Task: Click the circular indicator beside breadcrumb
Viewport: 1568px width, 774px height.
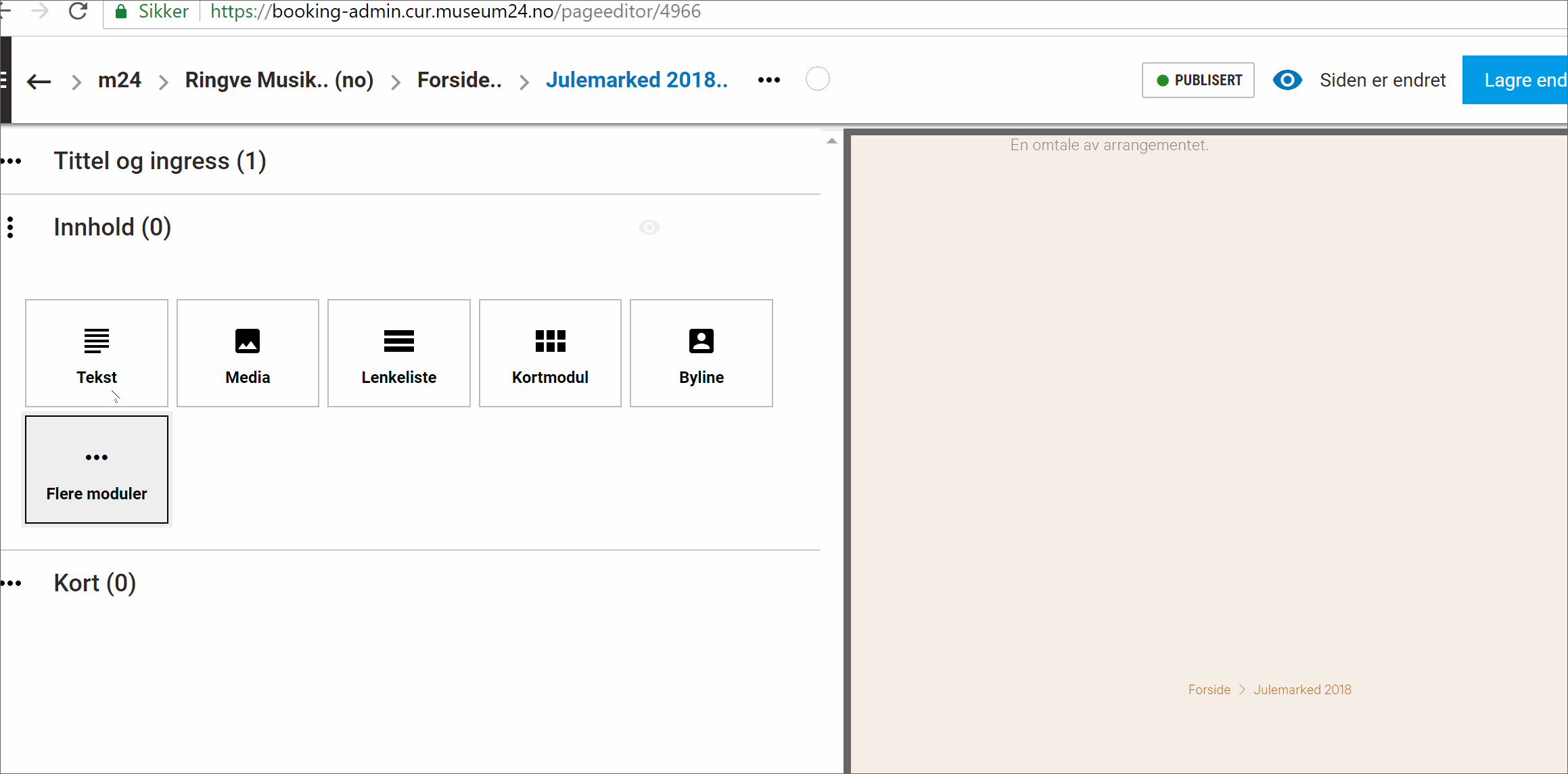Action: point(817,79)
